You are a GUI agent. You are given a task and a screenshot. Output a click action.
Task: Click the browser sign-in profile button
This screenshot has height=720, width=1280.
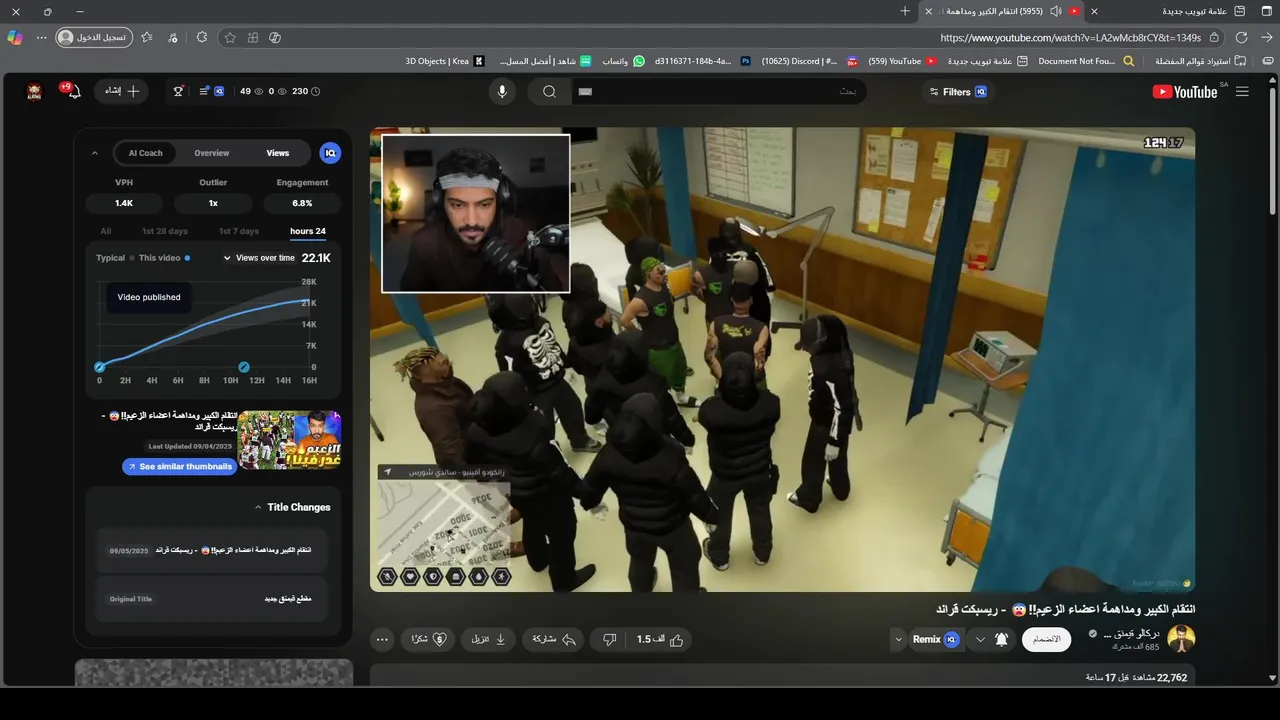pyautogui.click(x=93, y=38)
